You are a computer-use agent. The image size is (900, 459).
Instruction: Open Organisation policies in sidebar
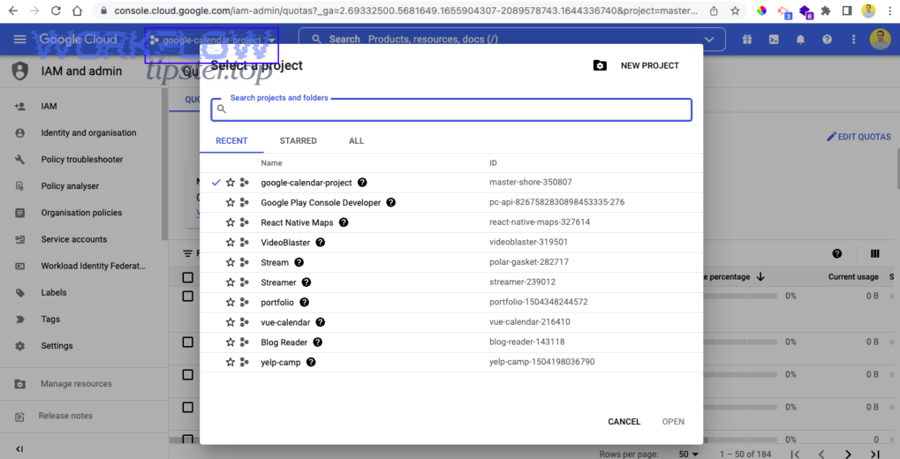point(83,213)
